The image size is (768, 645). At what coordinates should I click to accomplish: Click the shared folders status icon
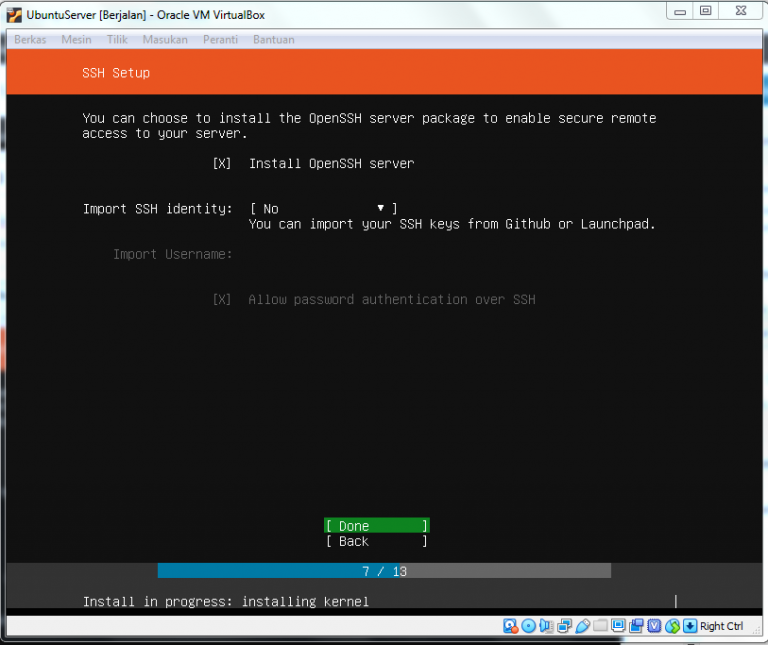pyautogui.click(x=600, y=626)
